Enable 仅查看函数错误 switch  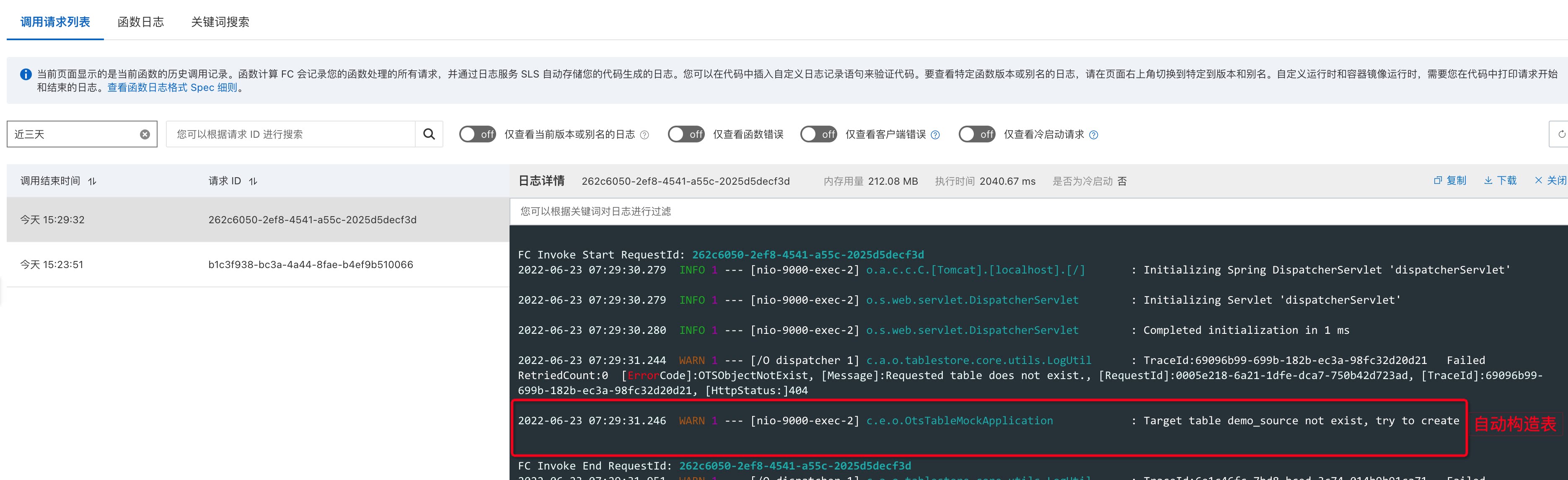tap(686, 134)
